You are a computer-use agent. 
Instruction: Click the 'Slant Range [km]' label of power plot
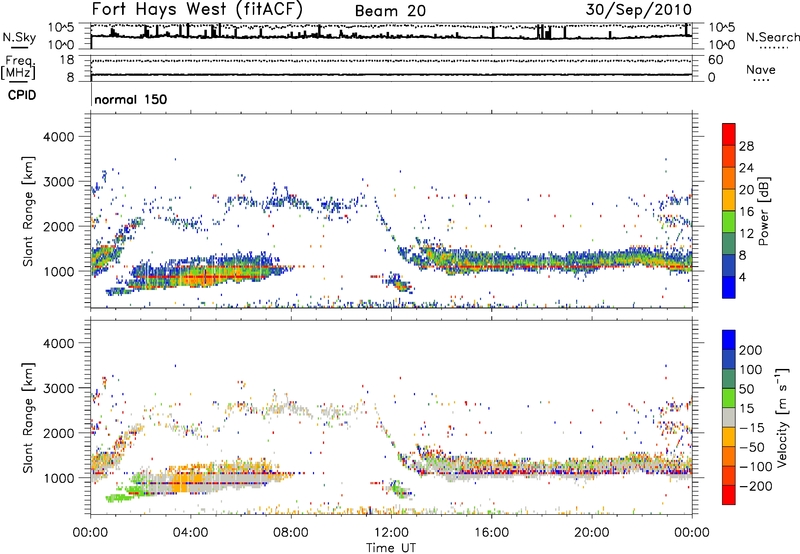(28, 211)
